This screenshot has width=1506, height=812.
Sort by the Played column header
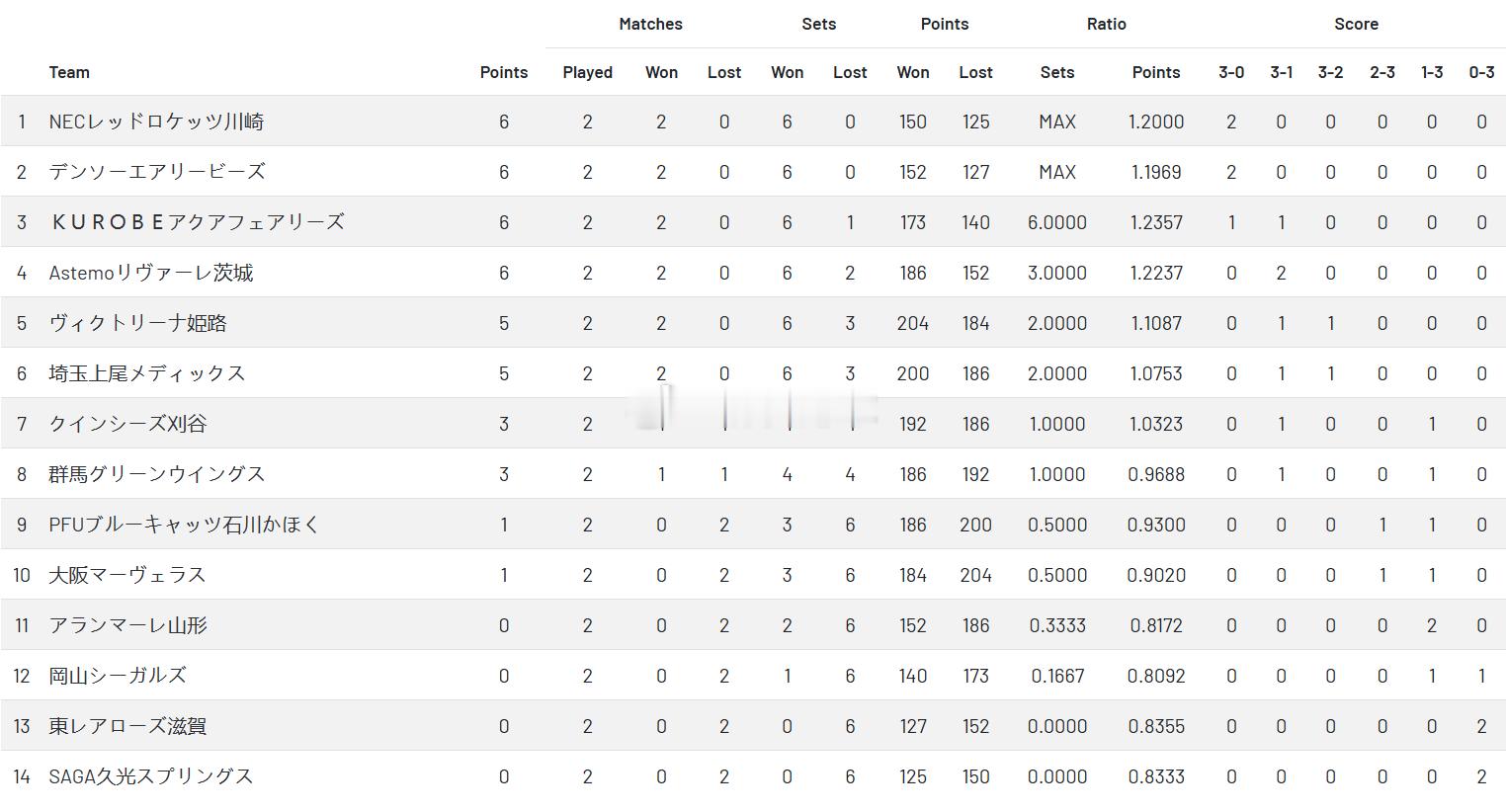pos(587,72)
